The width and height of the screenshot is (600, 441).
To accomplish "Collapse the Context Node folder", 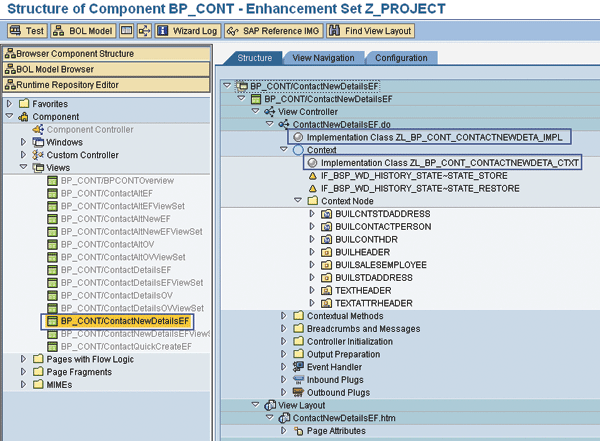I will [297, 200].
